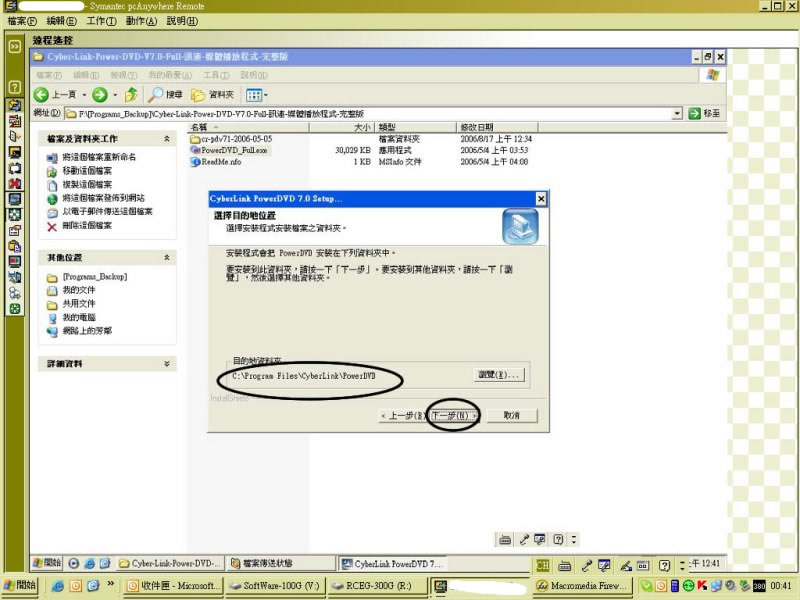Viewport: 800px width, 600px height.
Task: Sort by 大小 column header
Action: tap(342, 127)
